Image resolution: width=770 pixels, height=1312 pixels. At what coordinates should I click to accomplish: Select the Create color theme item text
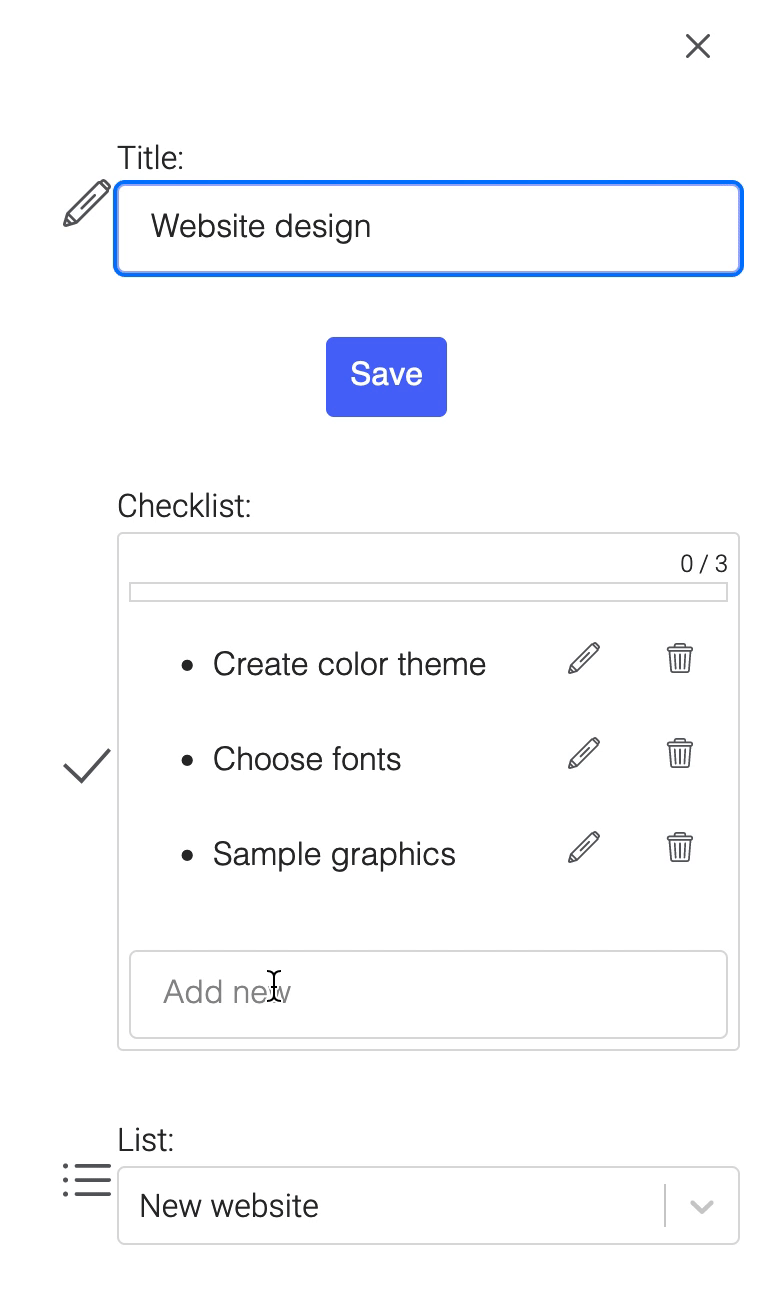349,664
